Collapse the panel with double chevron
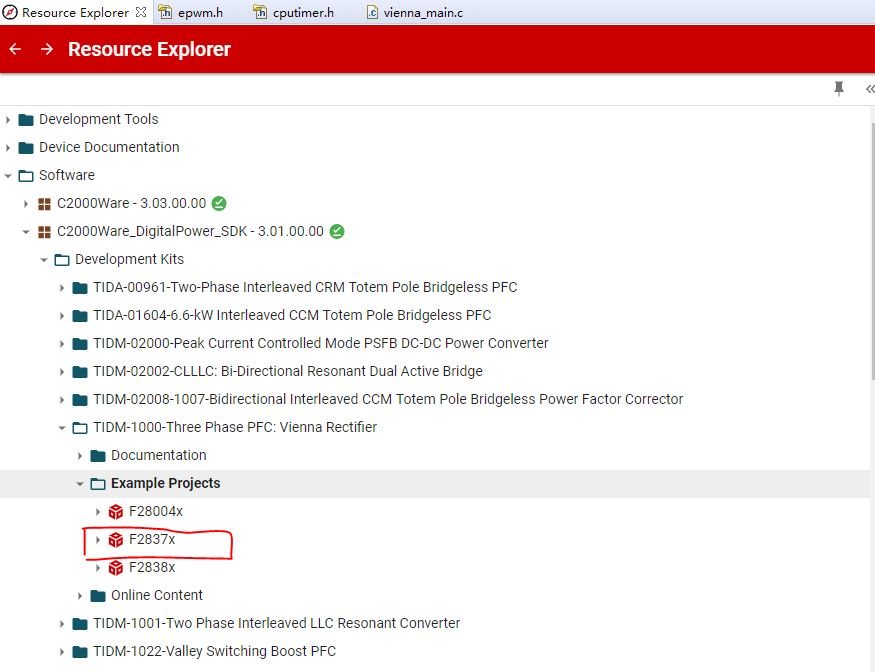The image size is (875, 672). 869,89
